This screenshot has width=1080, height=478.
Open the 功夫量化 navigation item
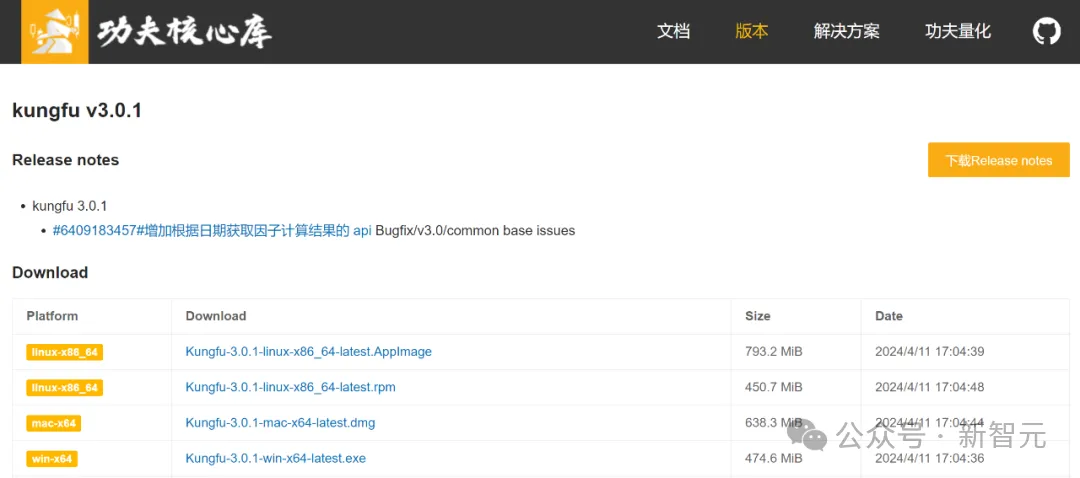coord(957,31)
